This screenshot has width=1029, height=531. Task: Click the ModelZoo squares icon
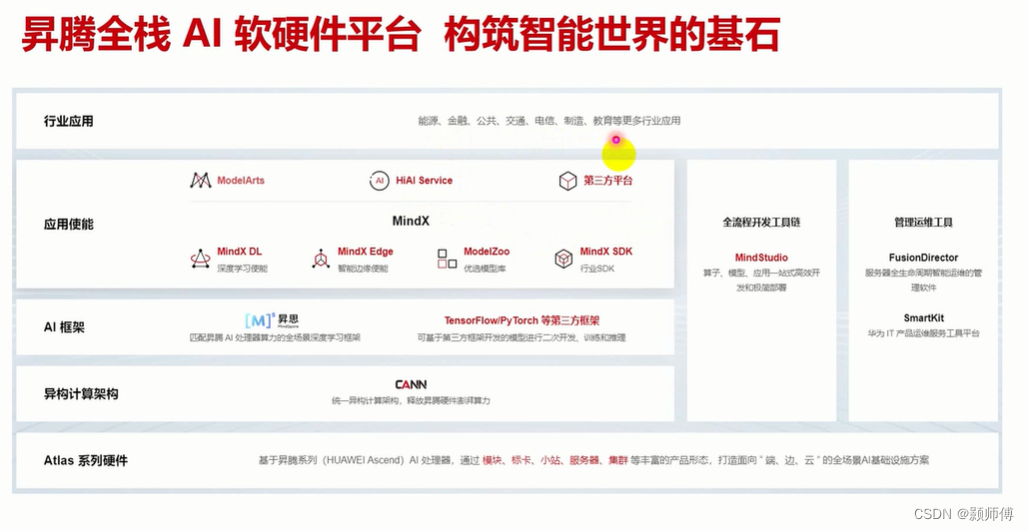[x=447, y=259]
